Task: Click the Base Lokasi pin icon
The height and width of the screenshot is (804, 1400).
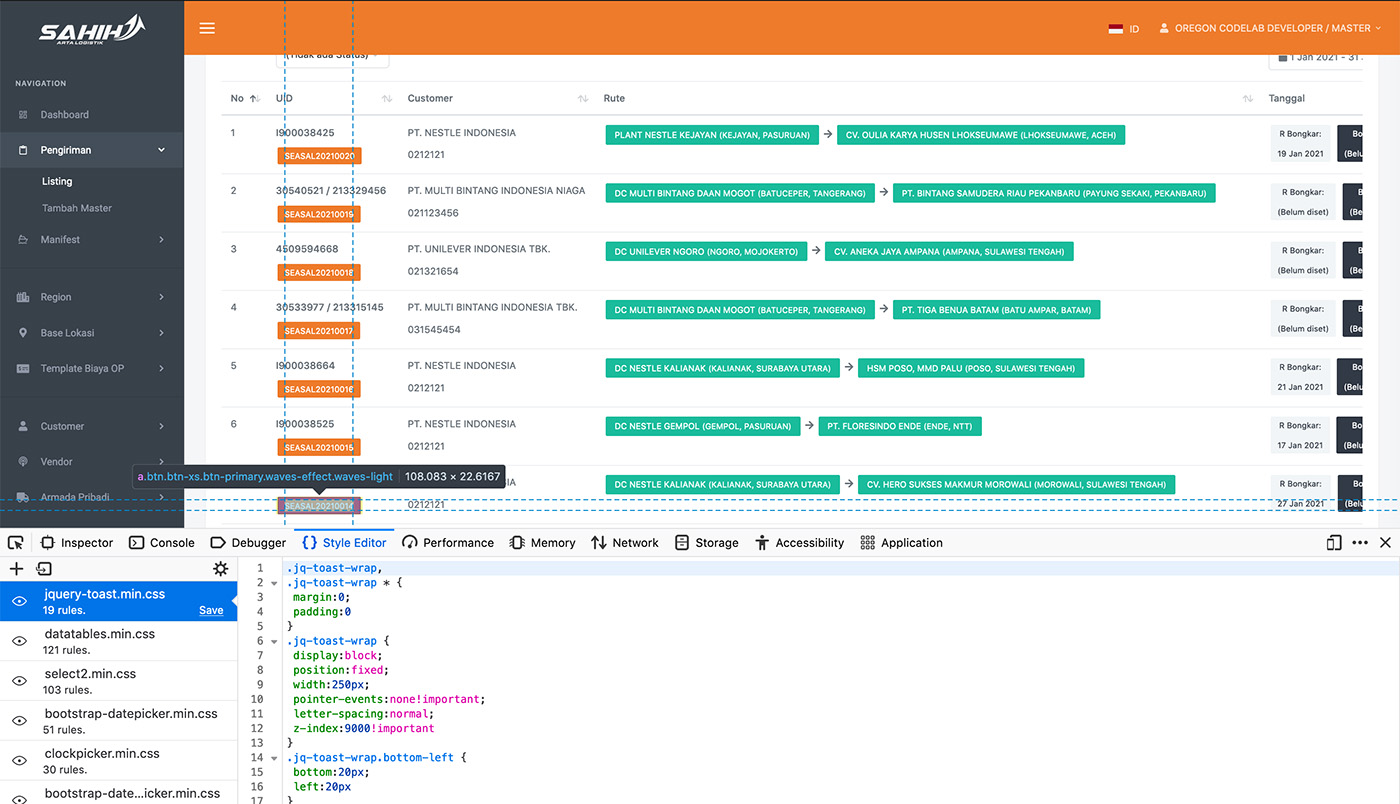Action: pos(23,333)
